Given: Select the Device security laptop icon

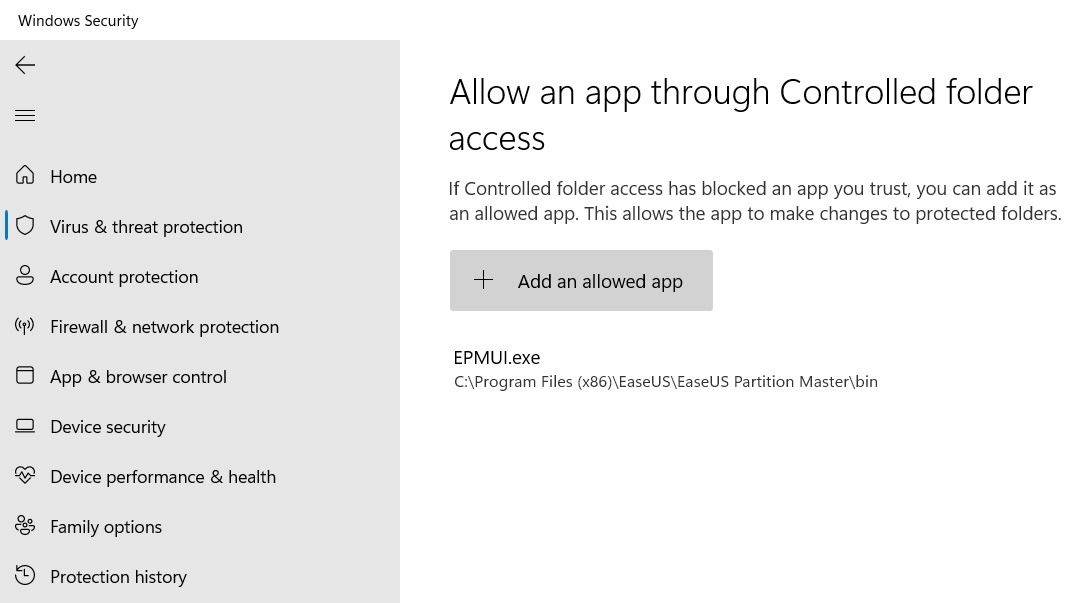Looking at the screenshot, I should (25, 425).
